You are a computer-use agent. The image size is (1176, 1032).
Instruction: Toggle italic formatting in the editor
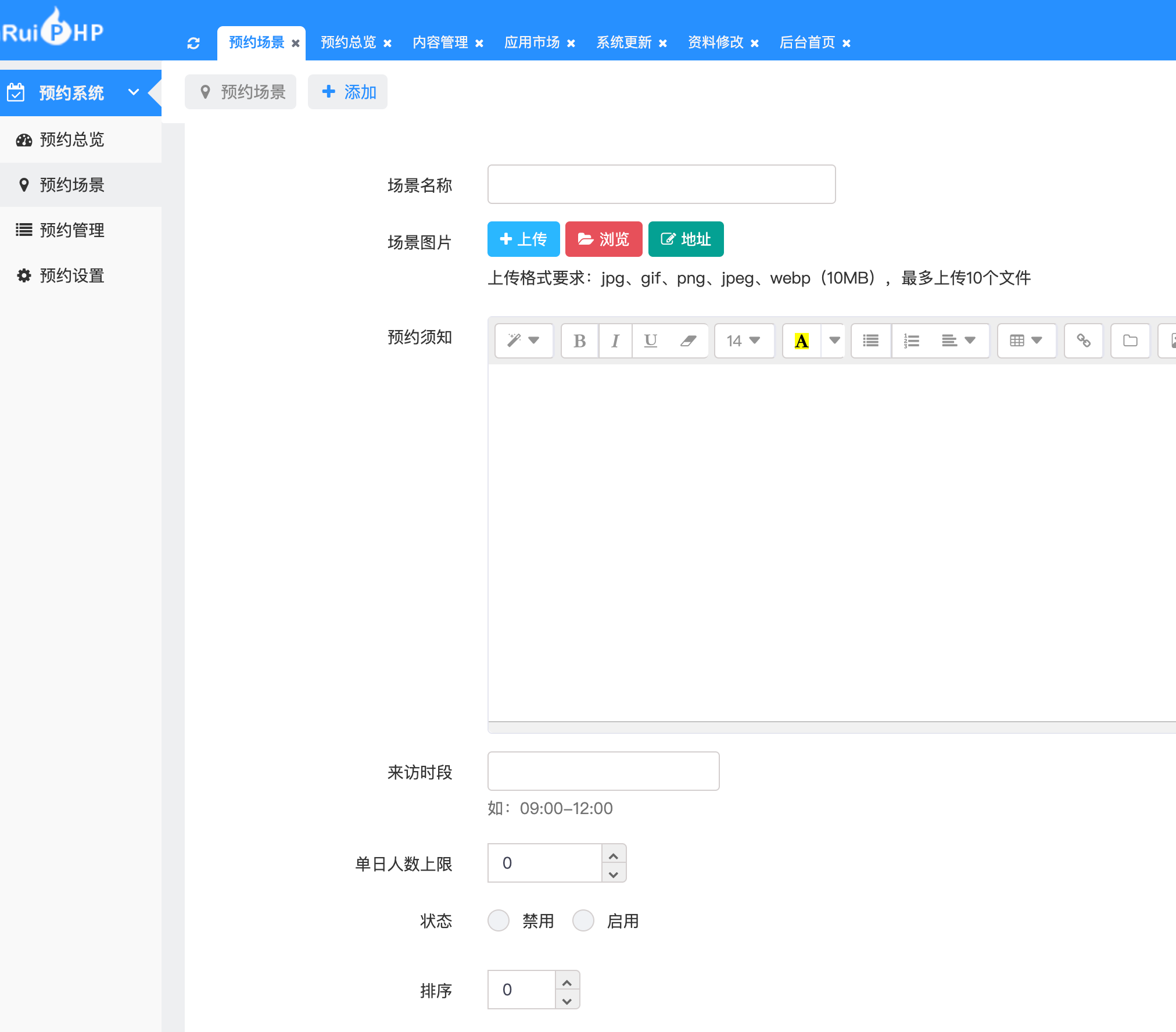coord(615,341)
